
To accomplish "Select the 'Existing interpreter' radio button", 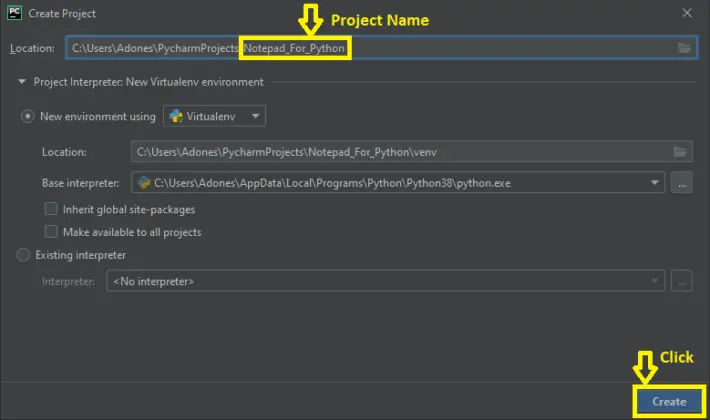I will pos(24,256).
